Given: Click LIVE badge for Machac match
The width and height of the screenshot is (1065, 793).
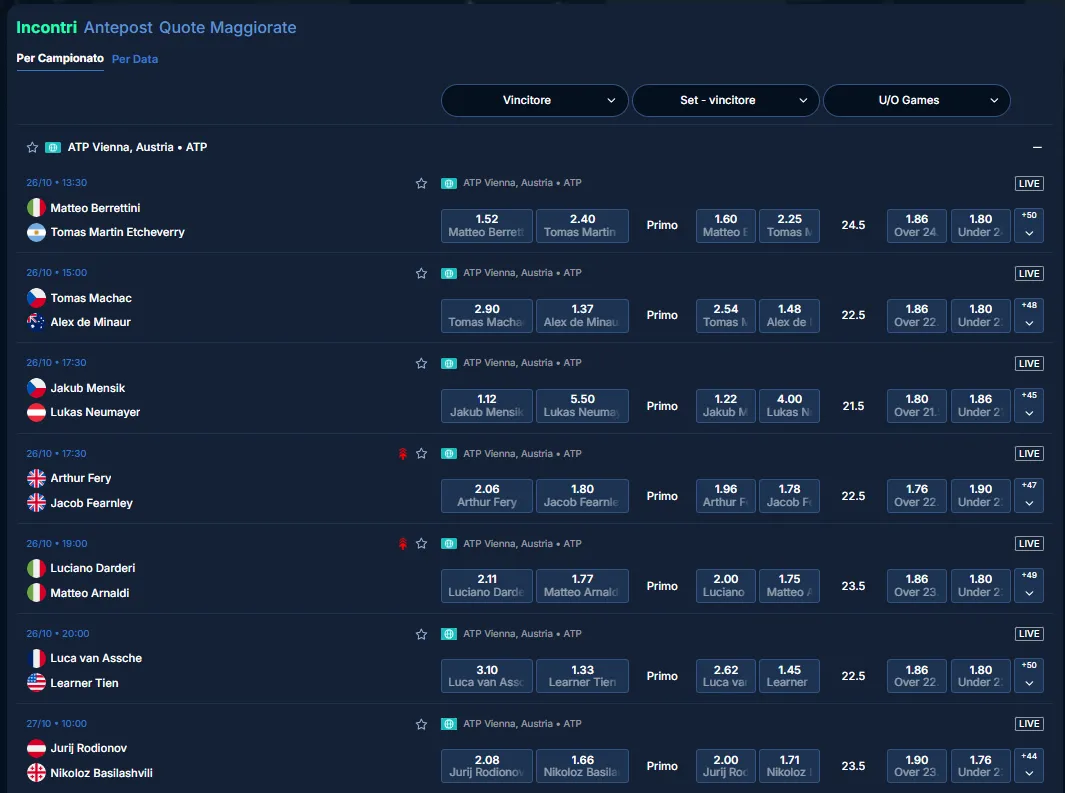Looking at the screenshot, I should 1029,274.
